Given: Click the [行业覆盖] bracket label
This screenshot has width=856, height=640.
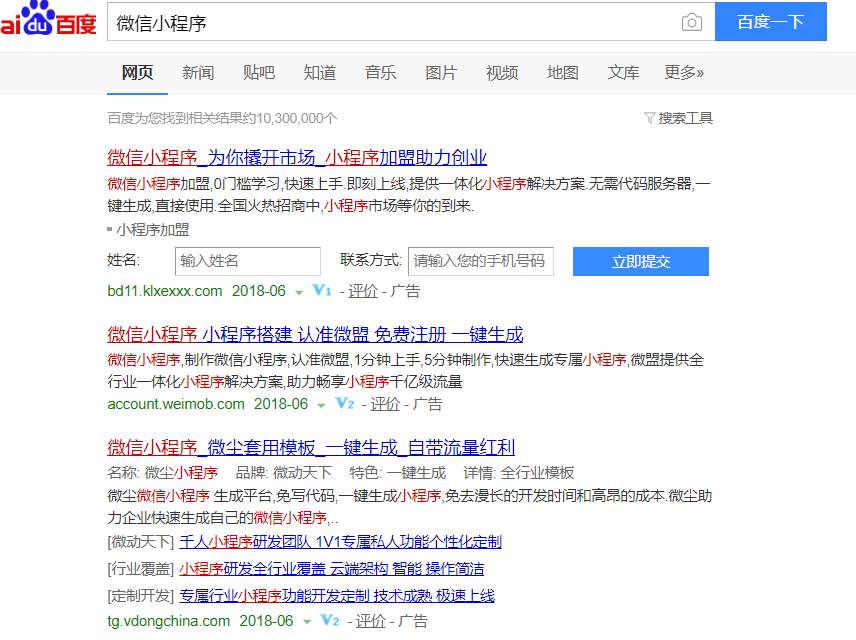Looking at the screenshot, I should (140, 568).
